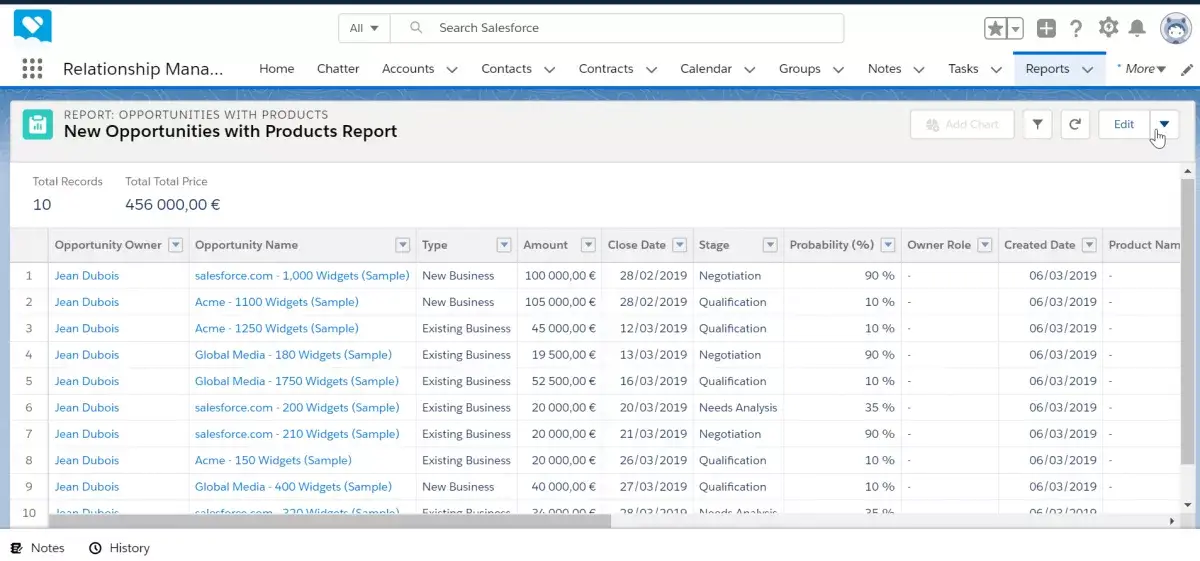The width and height of the screenshot is (1200, 561).
Task: Expand the Calendar tab chevron
Action: point(750,70)
